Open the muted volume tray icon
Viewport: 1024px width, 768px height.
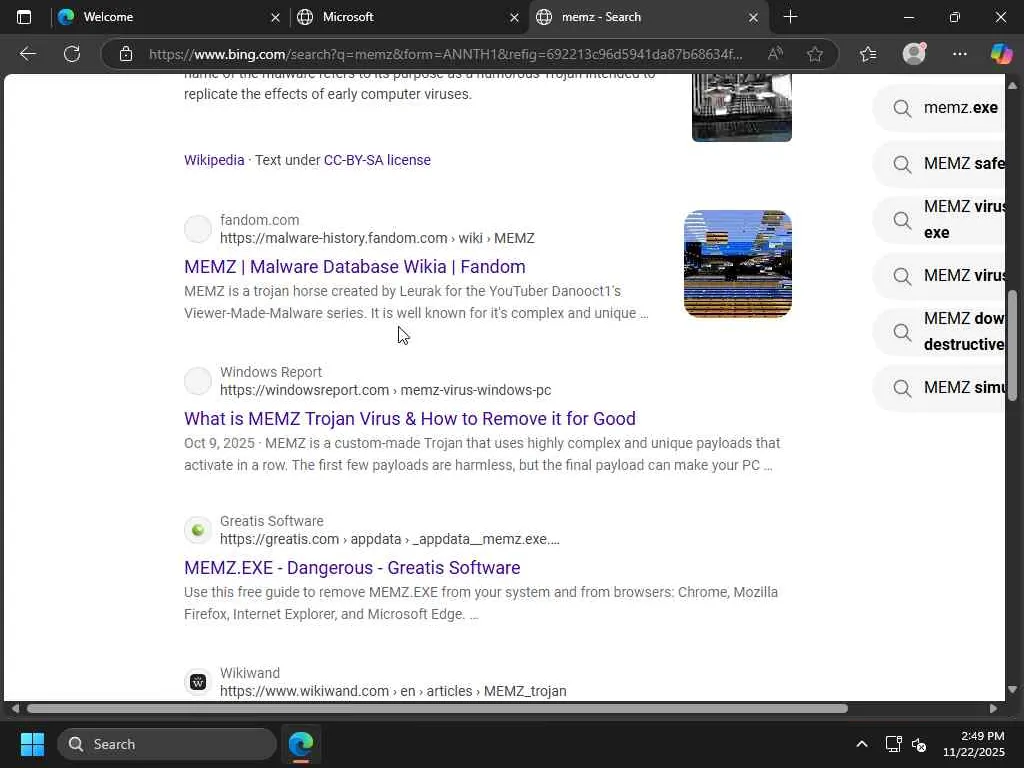point(919,744)
